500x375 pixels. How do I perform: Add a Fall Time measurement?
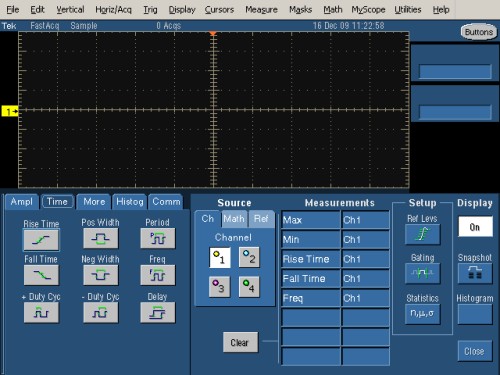click(x=41, y=275)
